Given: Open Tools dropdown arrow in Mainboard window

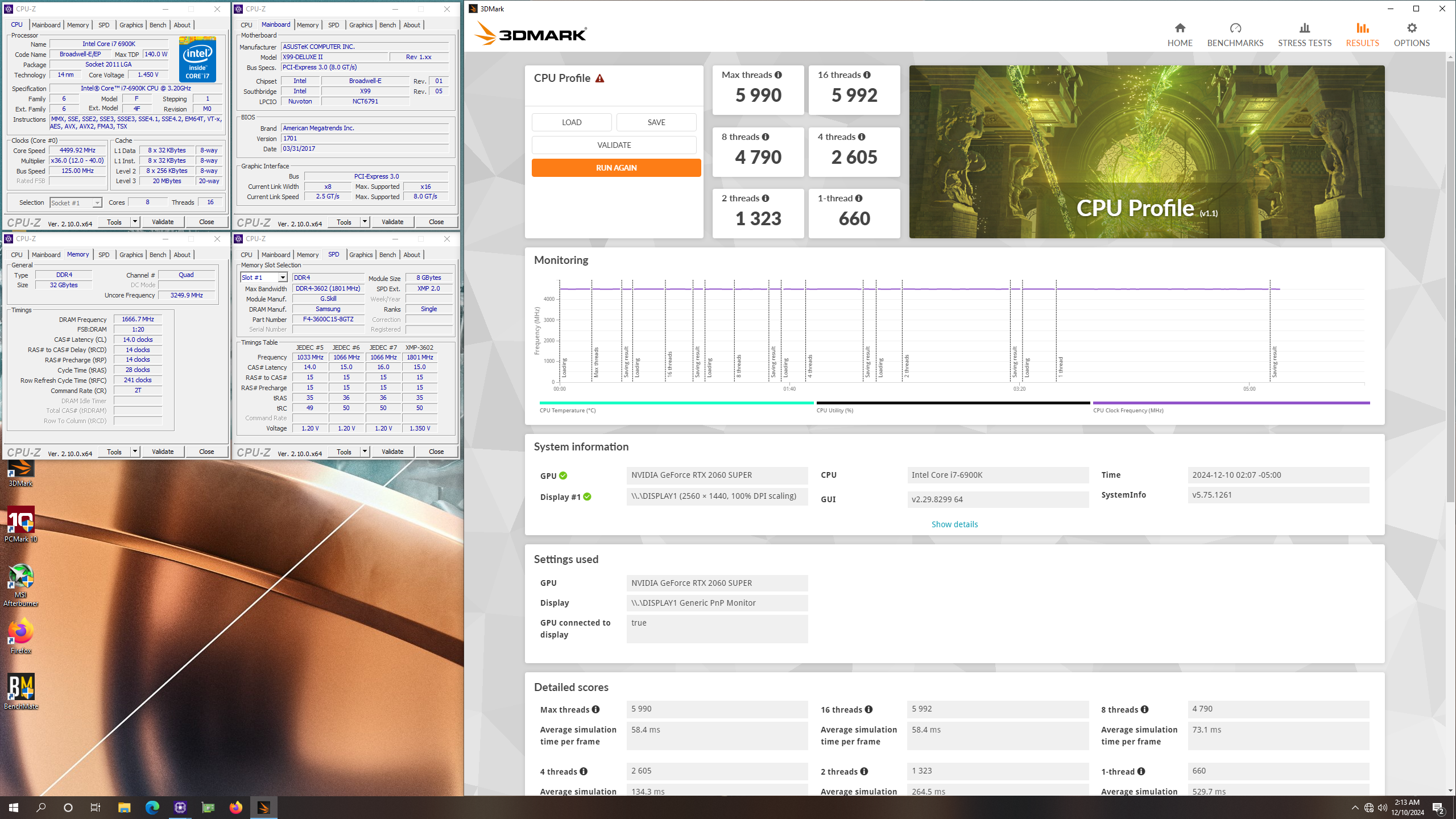Looking at the screenshot, I should pyautogui.click(x=365, y=222).
